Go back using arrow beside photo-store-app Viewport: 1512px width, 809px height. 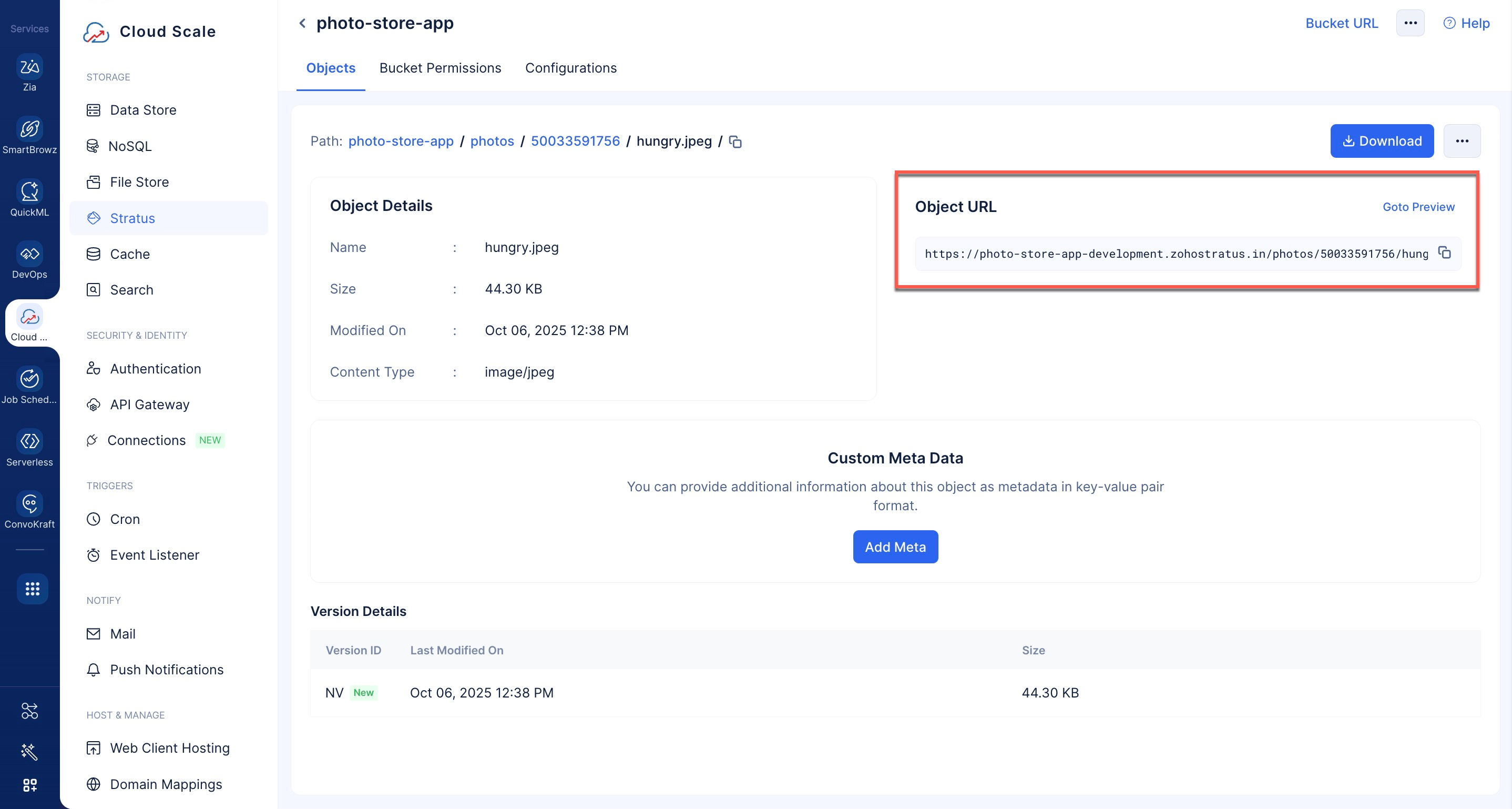302,24
